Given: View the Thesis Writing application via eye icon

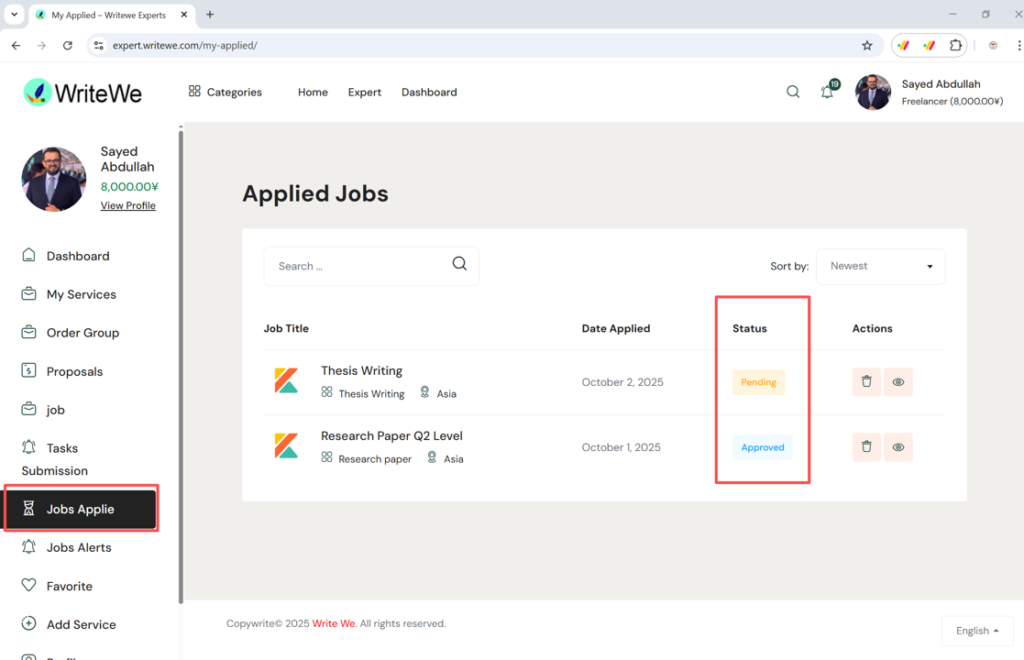Looking at the screenshot, I should pyautogui.click(x=898, y=382).
